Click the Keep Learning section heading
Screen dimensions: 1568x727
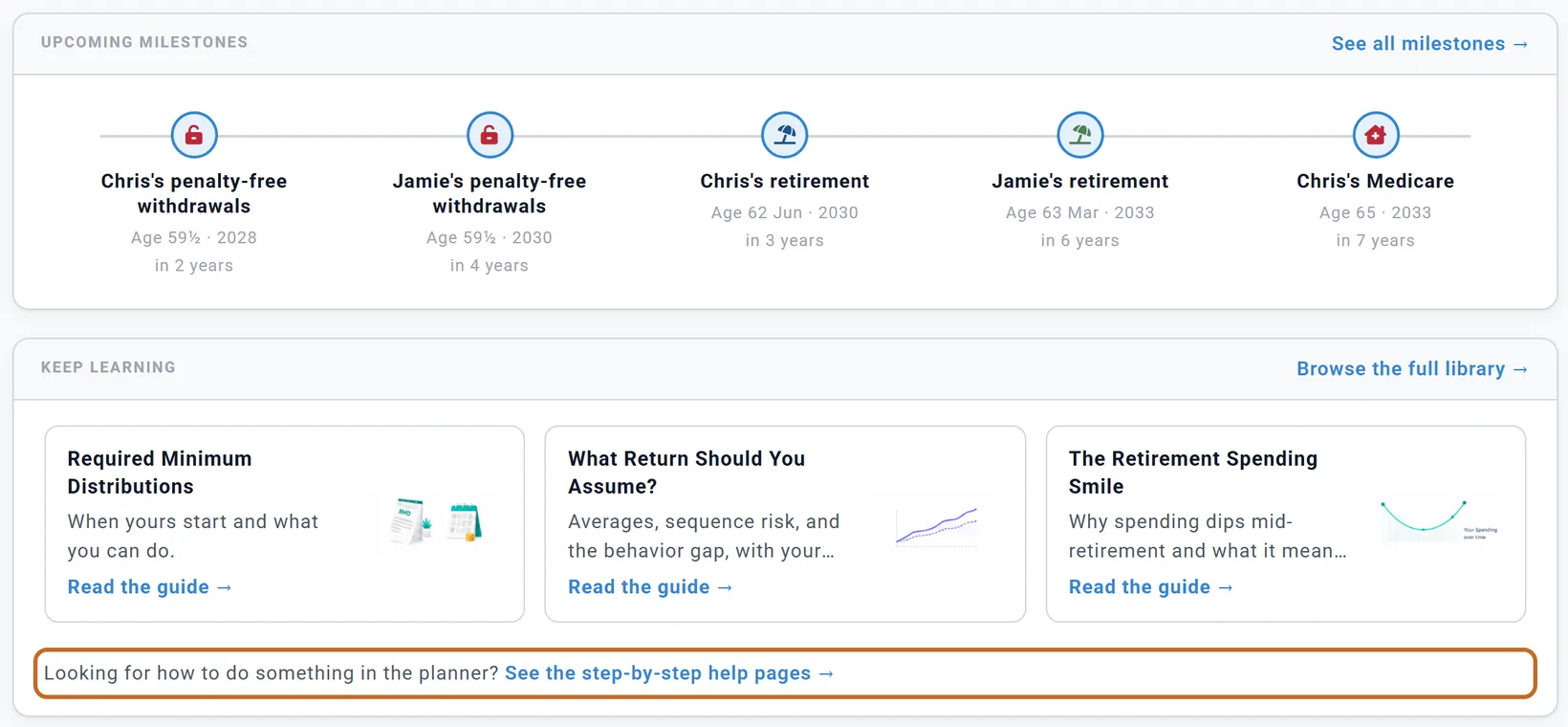click(108, 367)
